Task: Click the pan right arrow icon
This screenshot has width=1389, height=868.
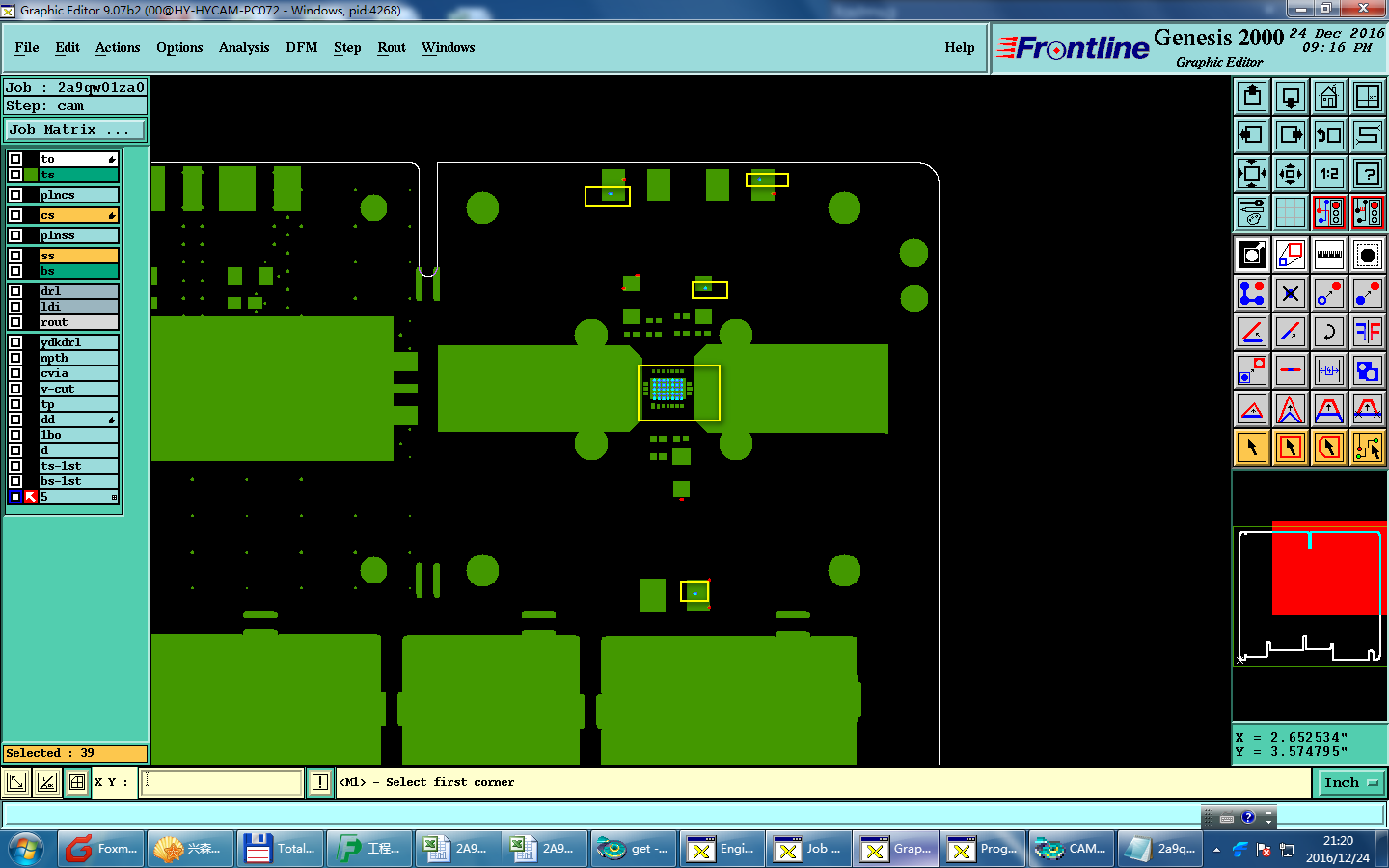Action: pos(1291,135)
